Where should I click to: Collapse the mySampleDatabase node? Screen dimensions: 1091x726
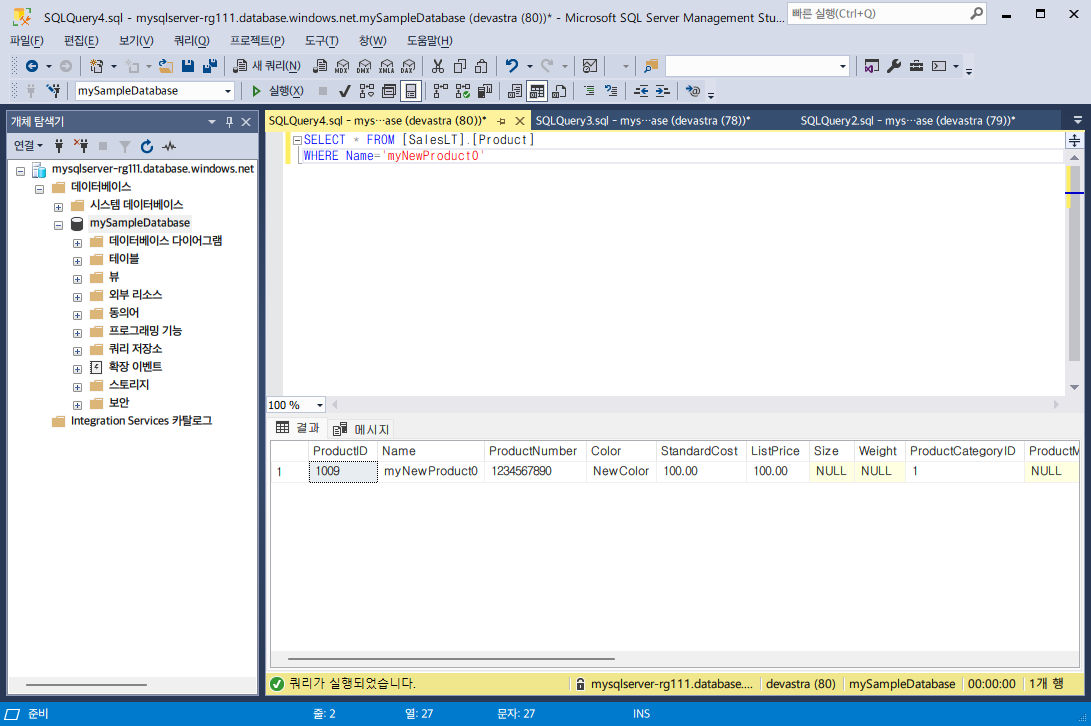58,225
